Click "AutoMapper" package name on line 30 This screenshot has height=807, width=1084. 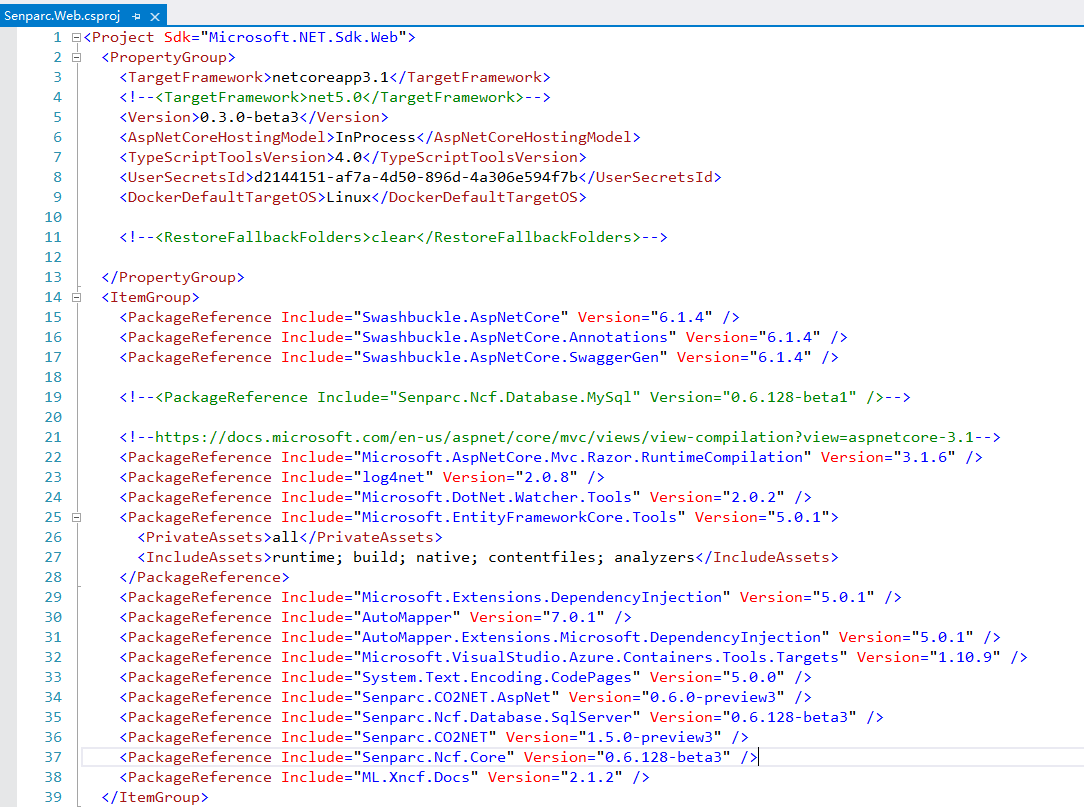tap(406, 618)
